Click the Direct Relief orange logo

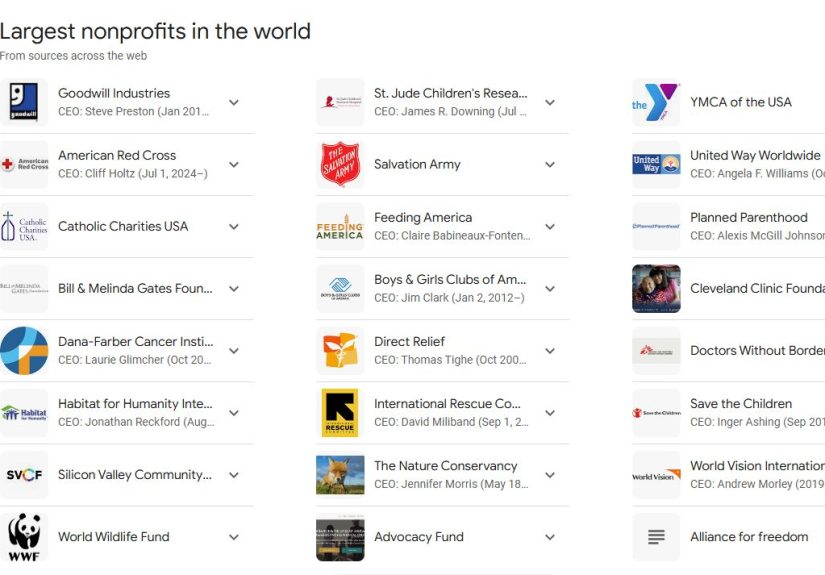tap(340, 350)
